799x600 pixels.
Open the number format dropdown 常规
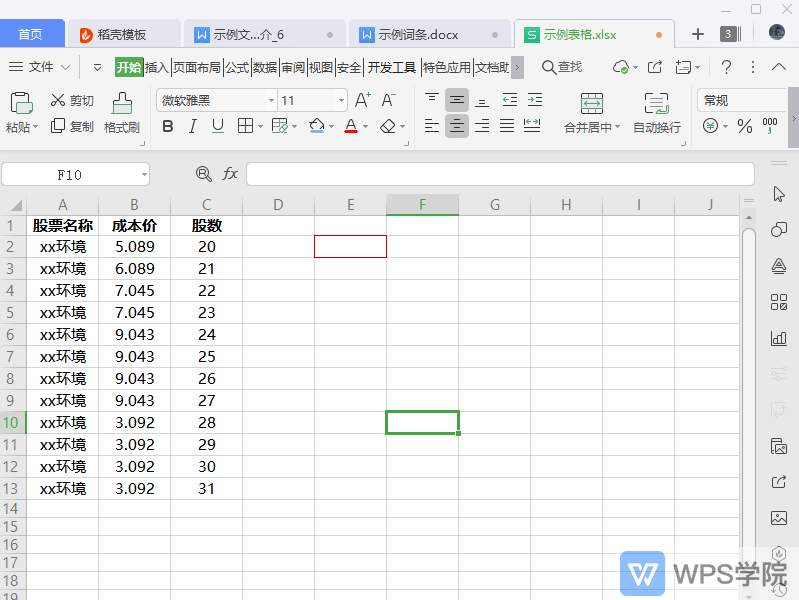pos(745,100)
